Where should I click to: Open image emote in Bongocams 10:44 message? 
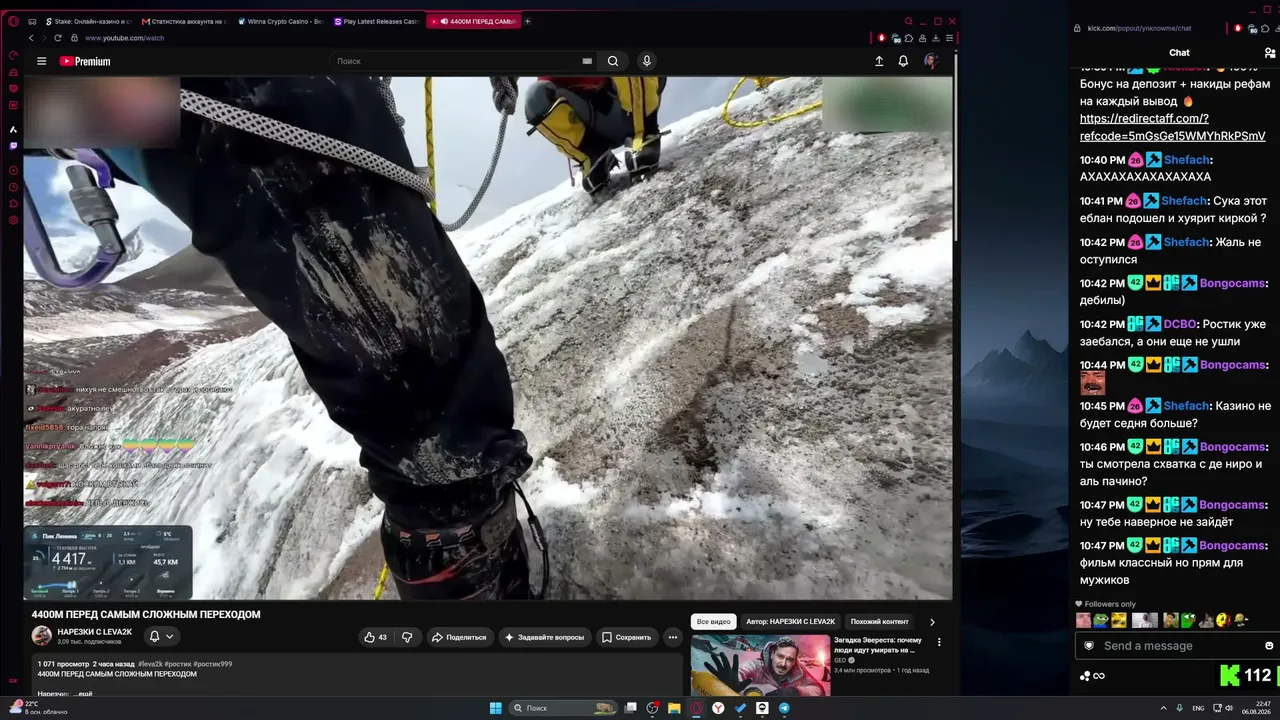(1092, 383)
